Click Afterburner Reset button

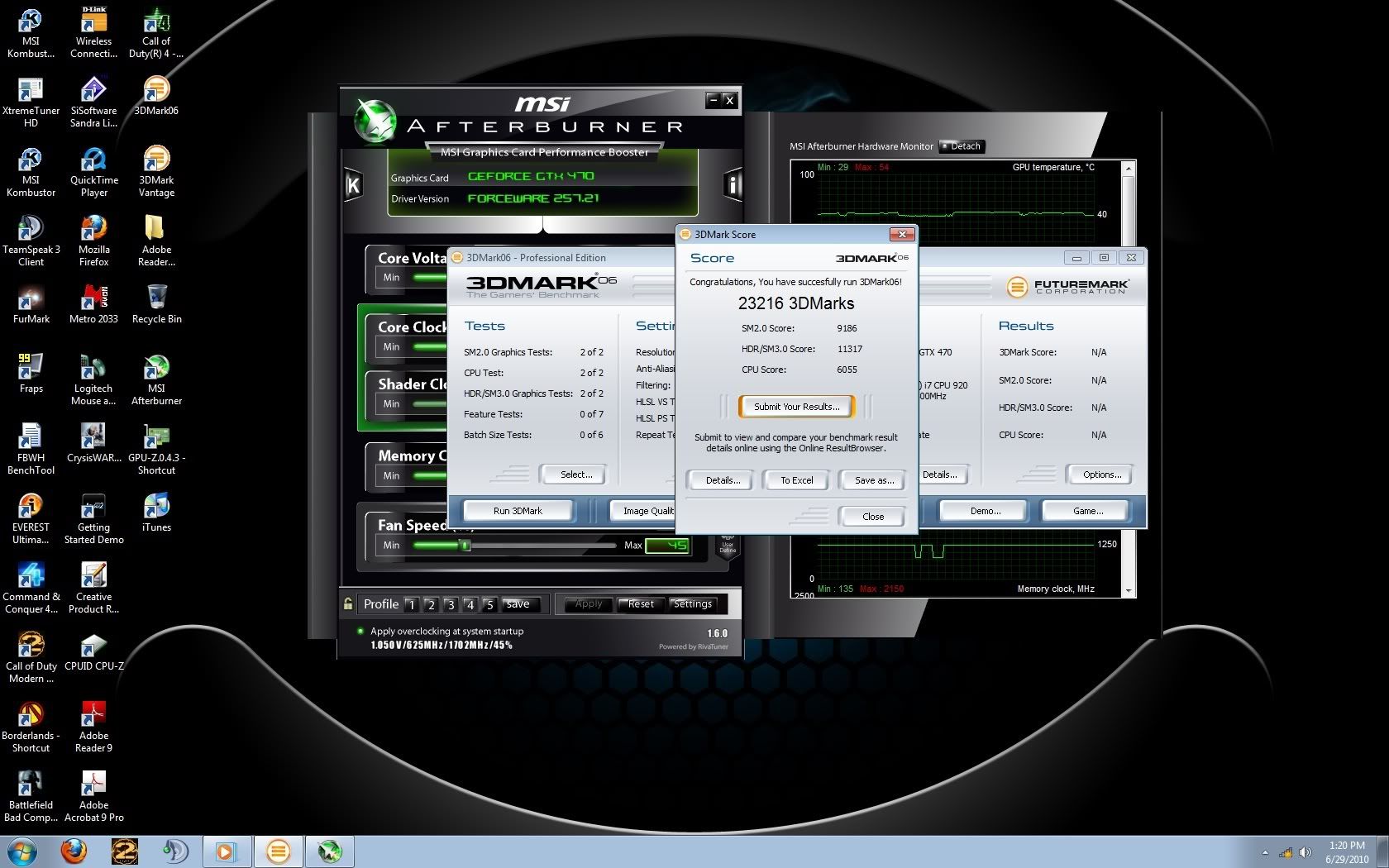pos(641,604)
